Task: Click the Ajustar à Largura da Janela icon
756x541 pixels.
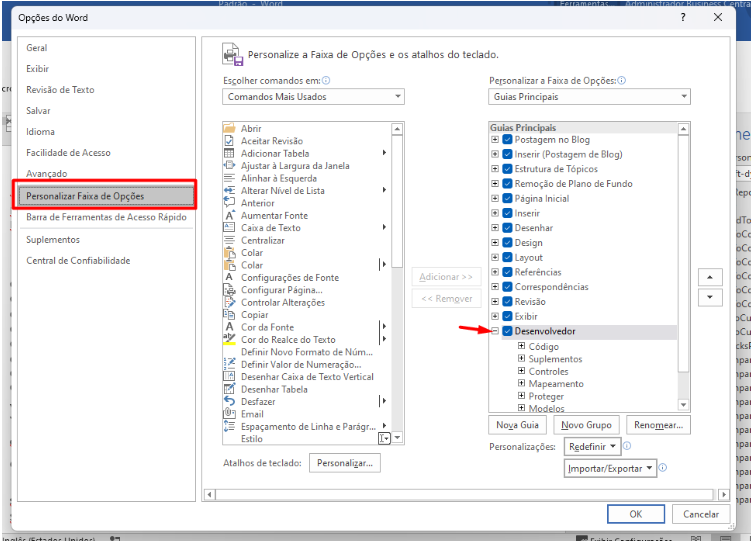Action: 230,165
